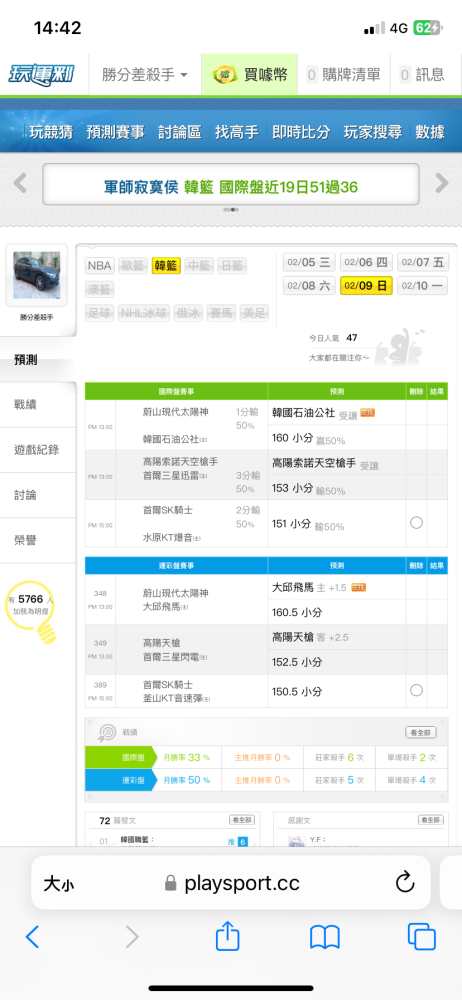Screen dimensions: 462x1000
Task: Tap 國際盤 莊家殺手 6 次 stat
Action: click(339, 758)
